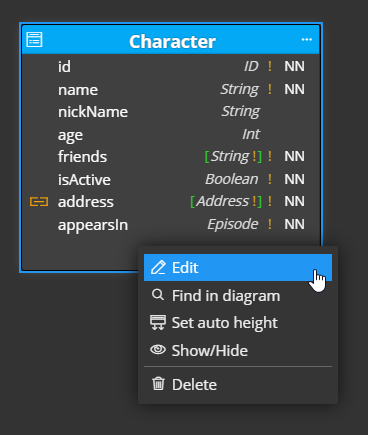
Task: Click the Character table icon in header
Action: (x=34, y=40)
